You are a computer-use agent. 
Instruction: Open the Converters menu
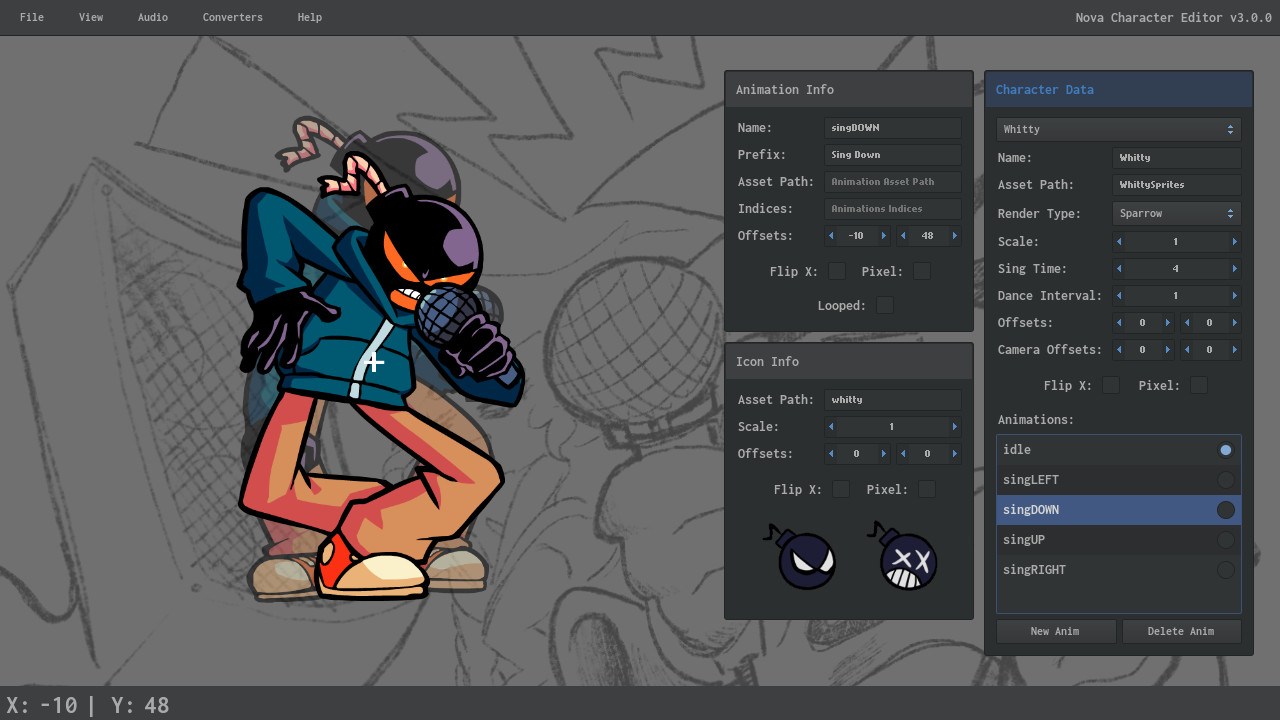[x=232, y=17]
